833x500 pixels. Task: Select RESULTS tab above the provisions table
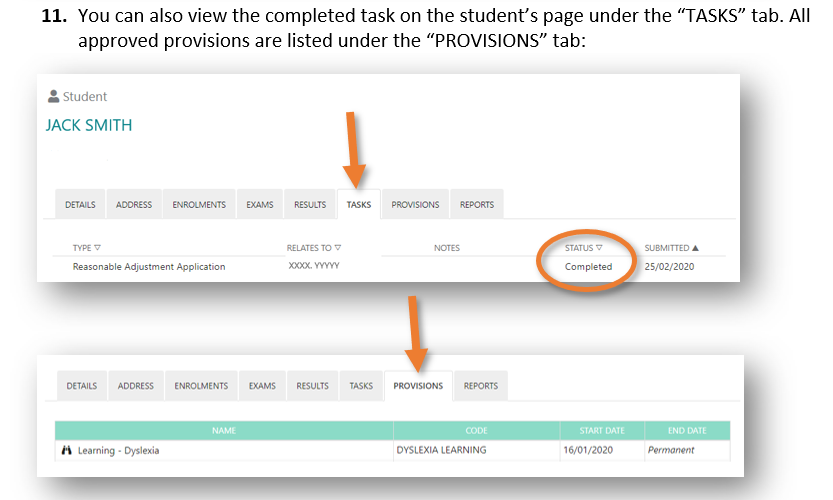(x=312, y=386)
